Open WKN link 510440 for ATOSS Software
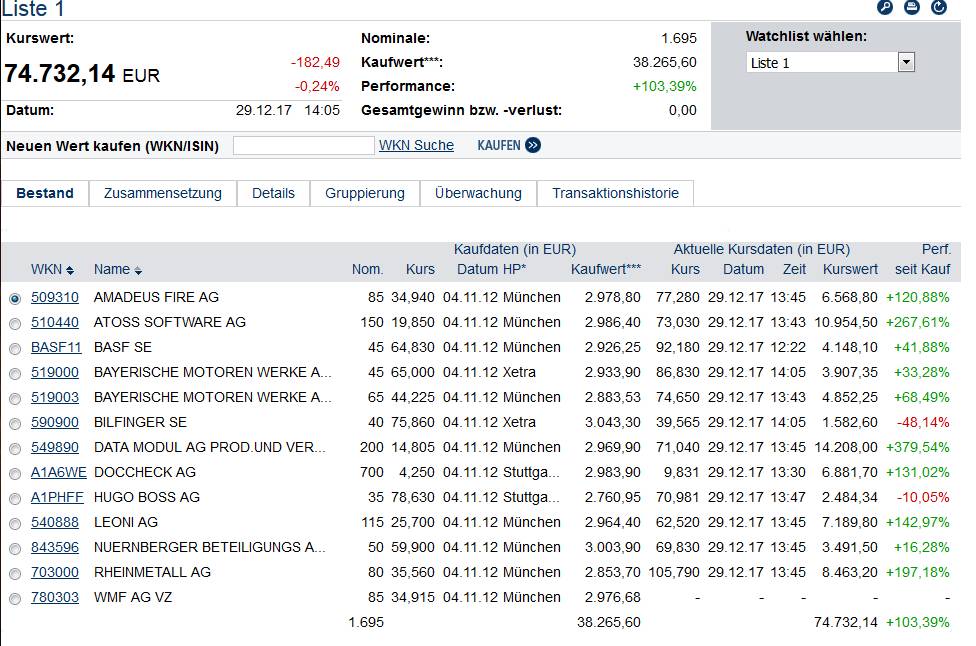 coord(54,322)
